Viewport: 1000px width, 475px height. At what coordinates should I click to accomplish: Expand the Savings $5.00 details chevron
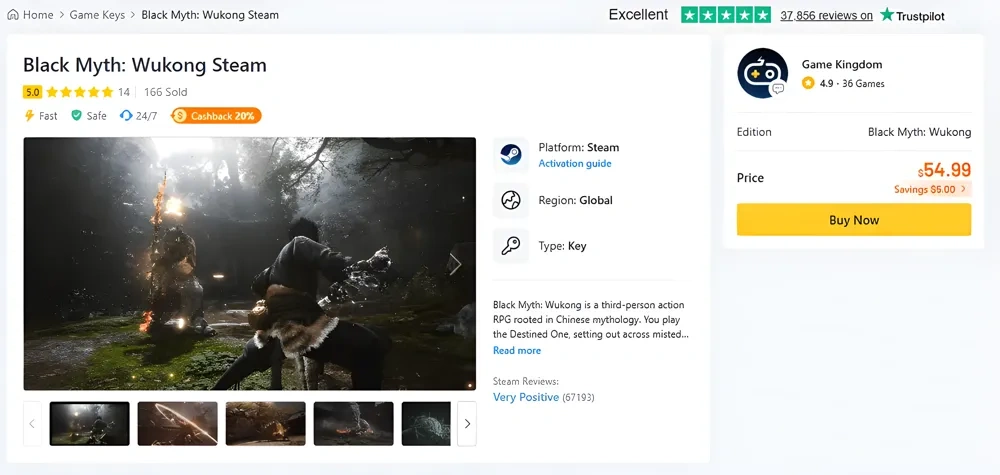[963, 189]
